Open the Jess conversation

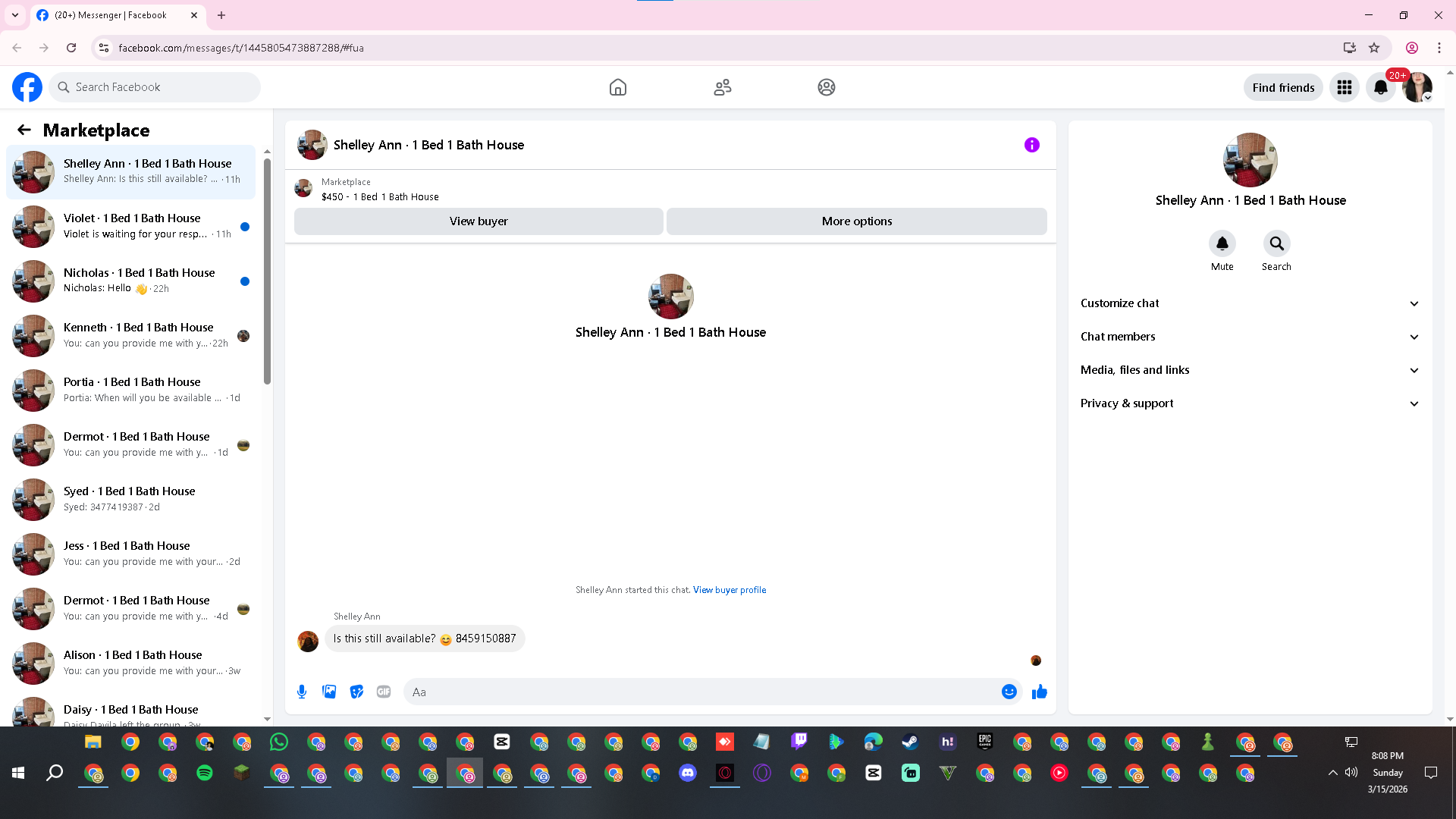[131, 554]
